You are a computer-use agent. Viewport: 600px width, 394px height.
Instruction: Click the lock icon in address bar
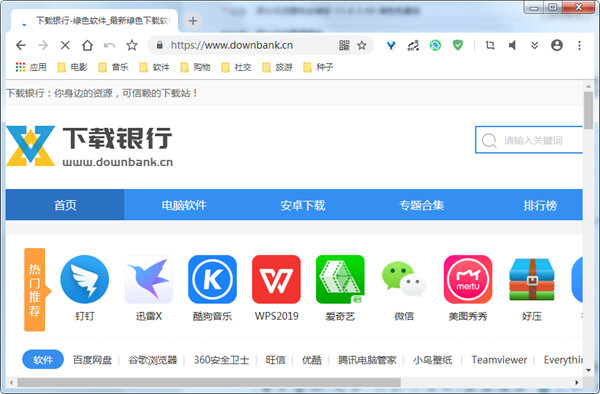160,45
